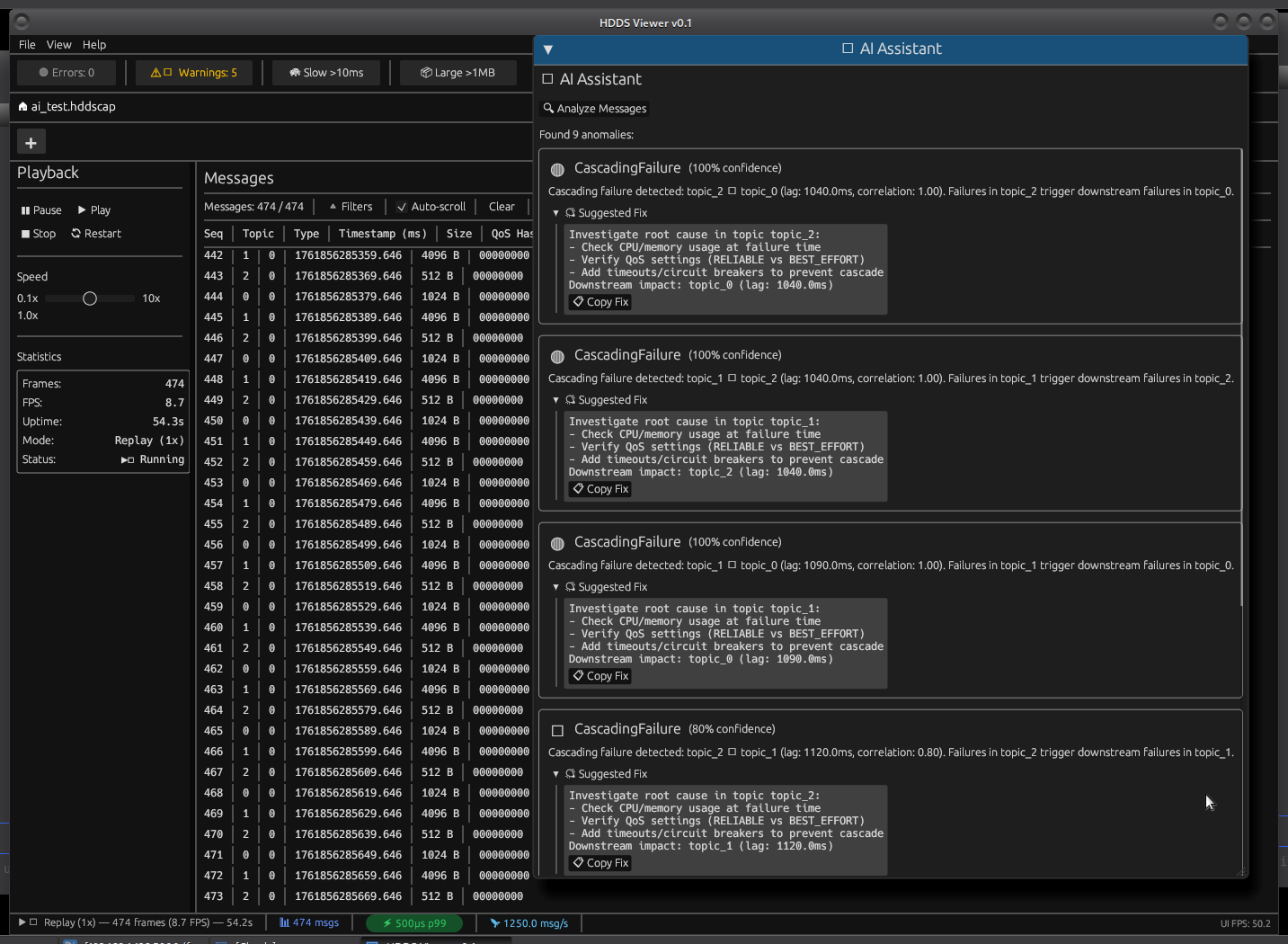Copy Fix for lag 1120.0ms anomaly

tap(600, 863)
